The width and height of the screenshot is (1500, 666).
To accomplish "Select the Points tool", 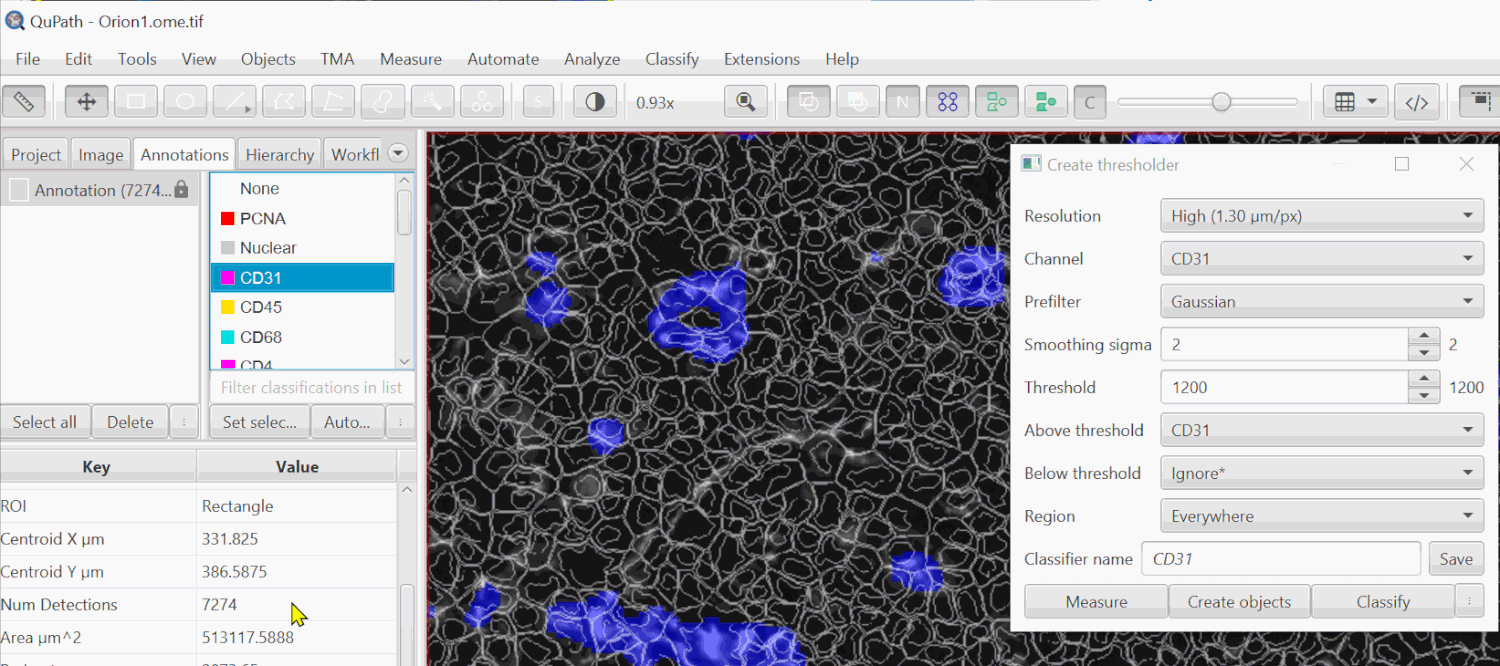I will pos(481,102).
